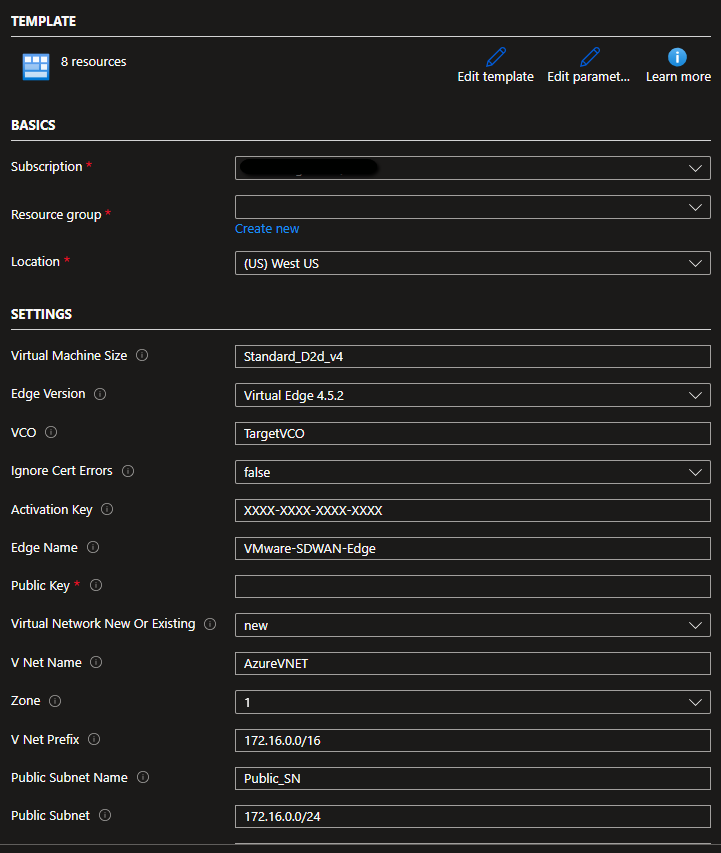Open the Location dropdown showing West US
The image size is (721, 853).
tap(472, 263)
